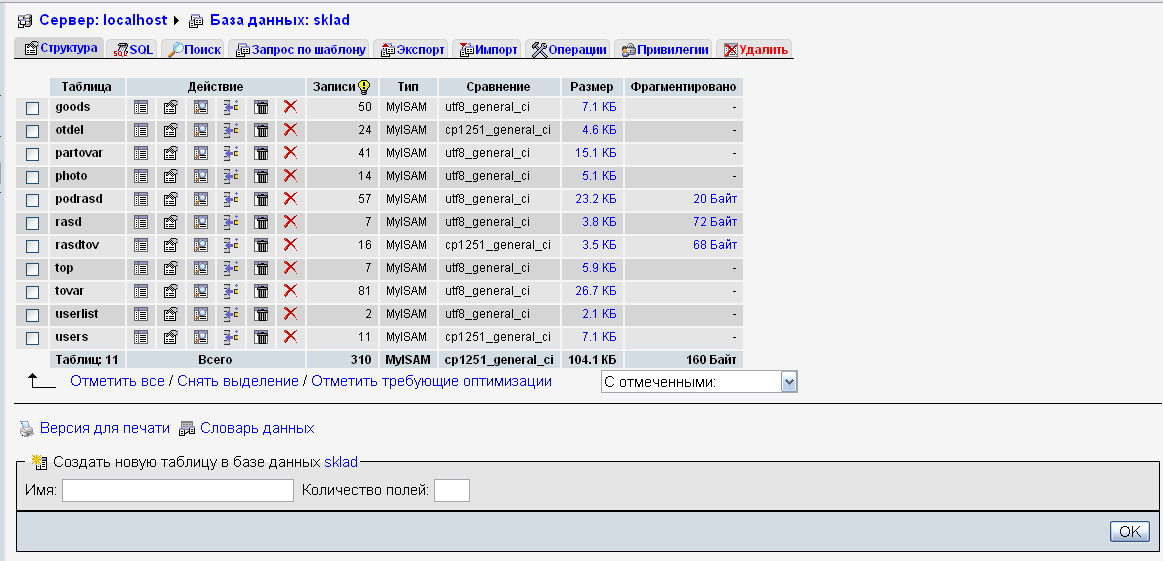The width and height of the screenshot is (1163, 561).
Task: Click 'База данных: sklad' breadcrumb
Action: (279, 20)
